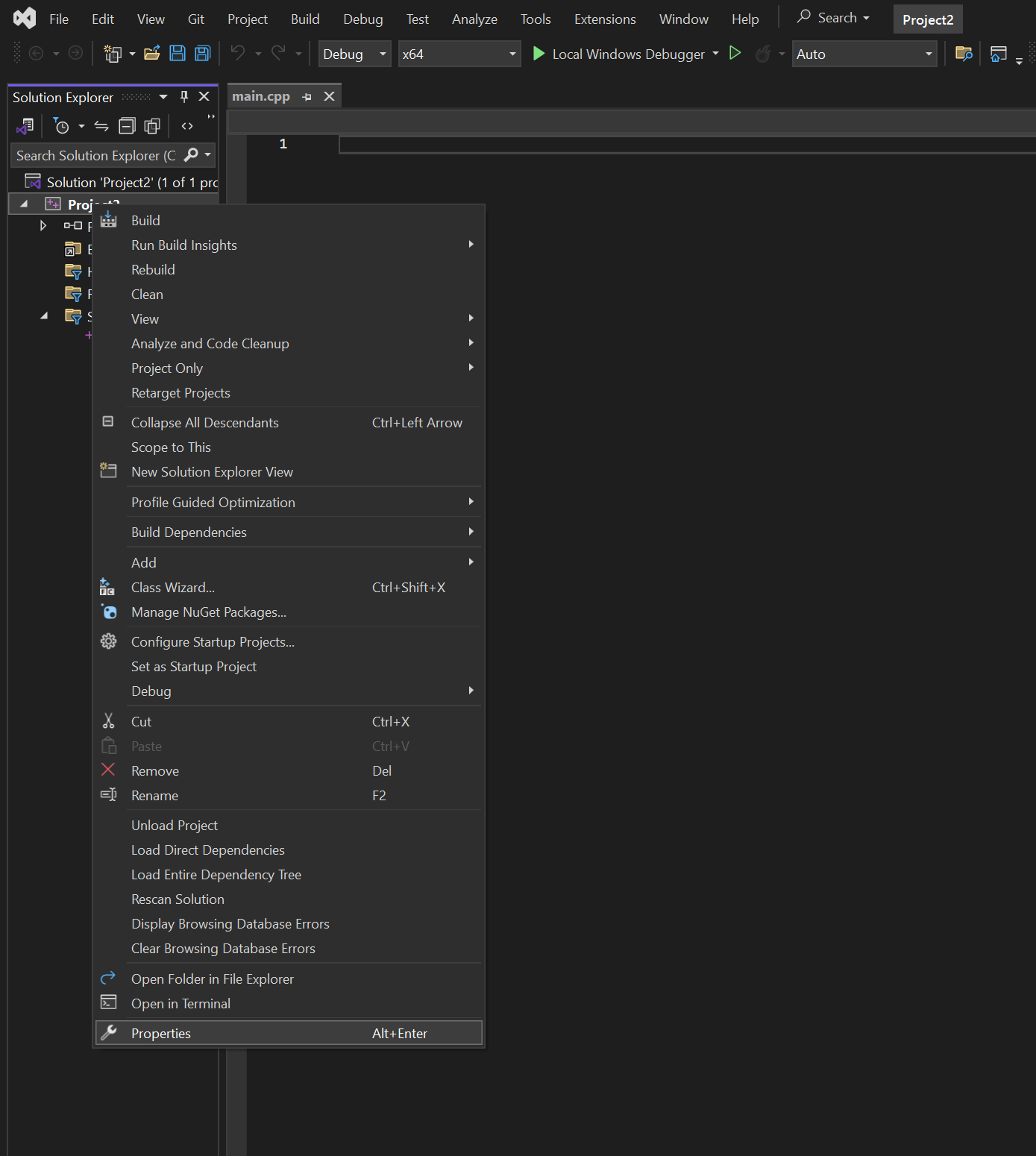Image resolution: width=1036 pixels, height=1156 pixels.
Task: Open New Solution Explorer View
Action: (x=288, y=471)
